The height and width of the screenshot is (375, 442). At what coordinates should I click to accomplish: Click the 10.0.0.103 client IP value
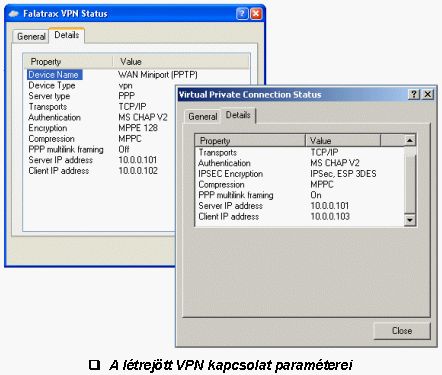[330, 216]
